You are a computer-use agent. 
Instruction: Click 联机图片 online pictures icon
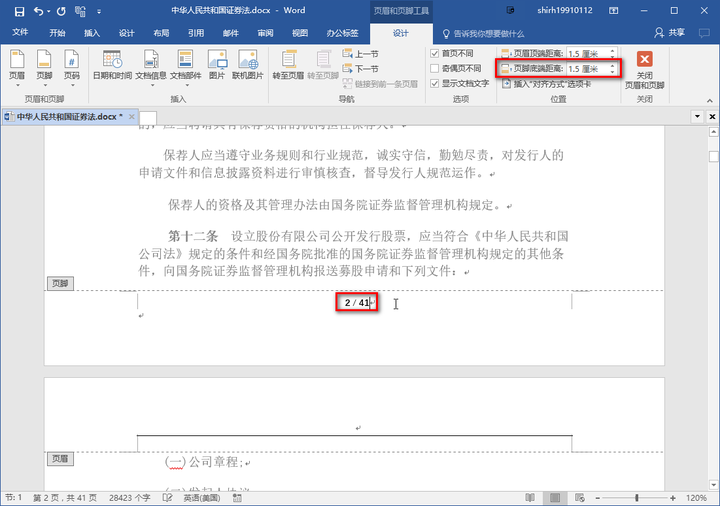coord(248,65)
